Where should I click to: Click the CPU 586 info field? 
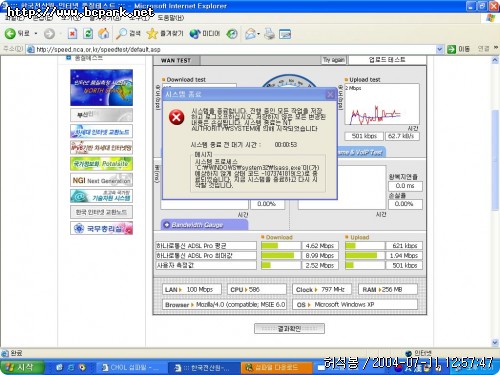tap(257, 289)
